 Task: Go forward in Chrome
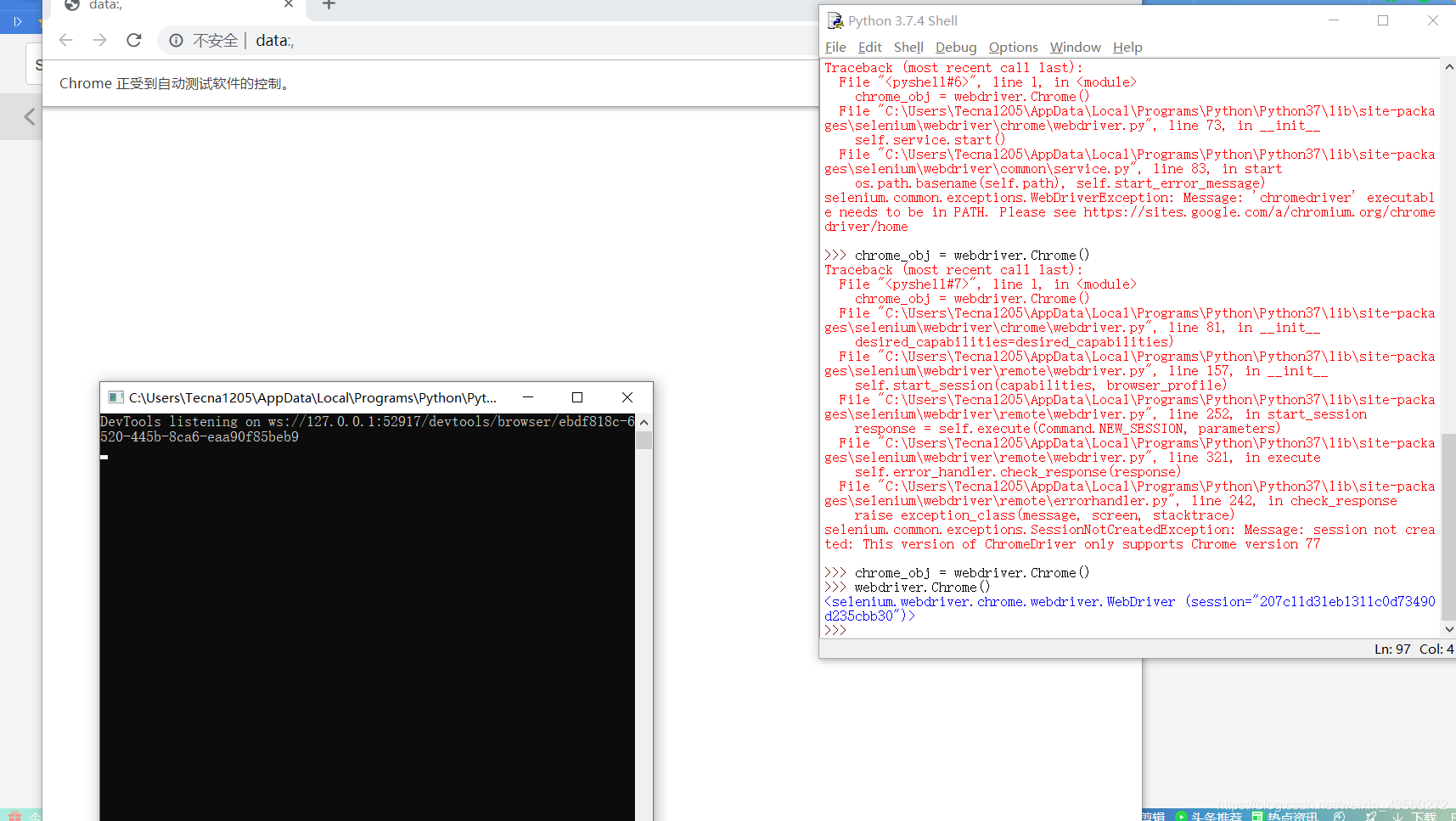[x=100, y=40]
